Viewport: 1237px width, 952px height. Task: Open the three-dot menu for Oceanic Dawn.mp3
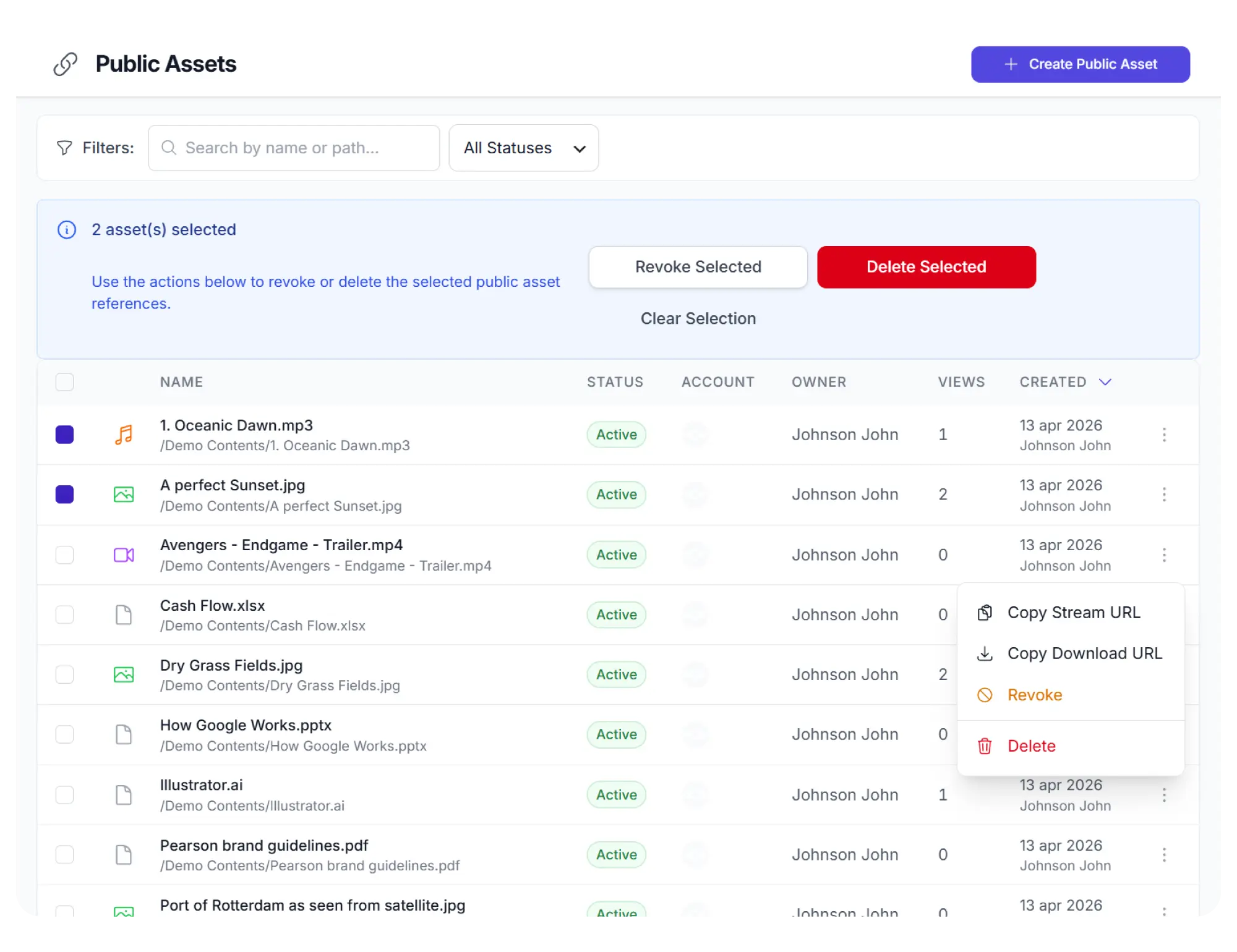[1164, 435]
